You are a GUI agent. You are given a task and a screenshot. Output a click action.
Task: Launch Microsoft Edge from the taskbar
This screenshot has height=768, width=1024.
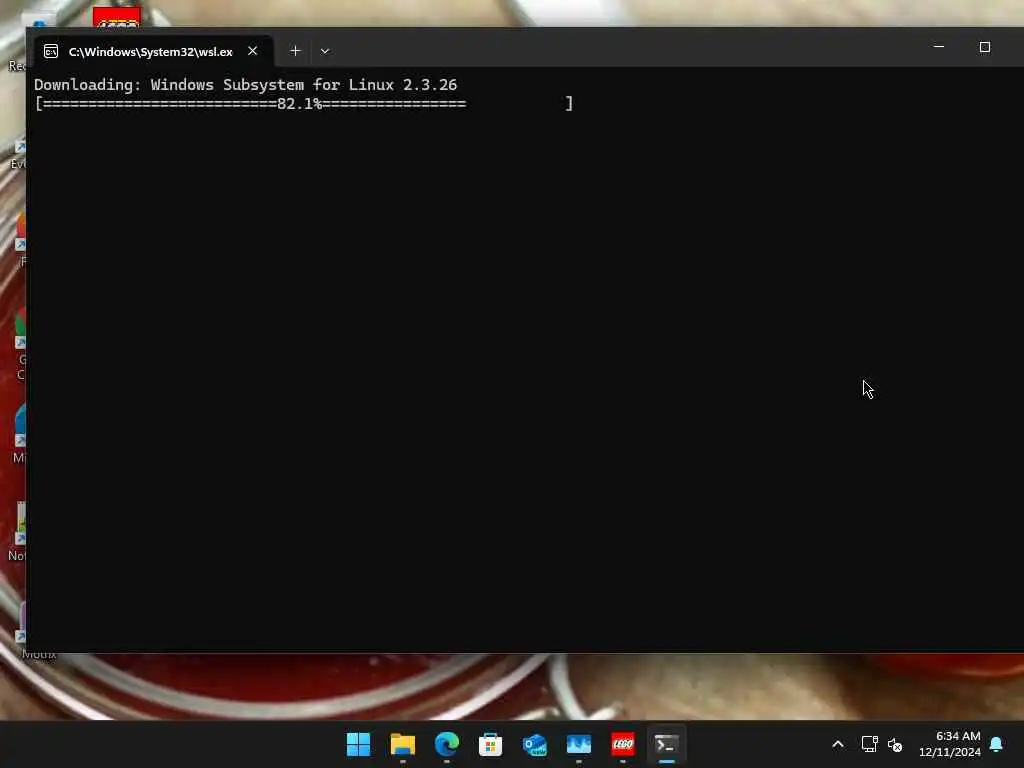pos(447,744)
